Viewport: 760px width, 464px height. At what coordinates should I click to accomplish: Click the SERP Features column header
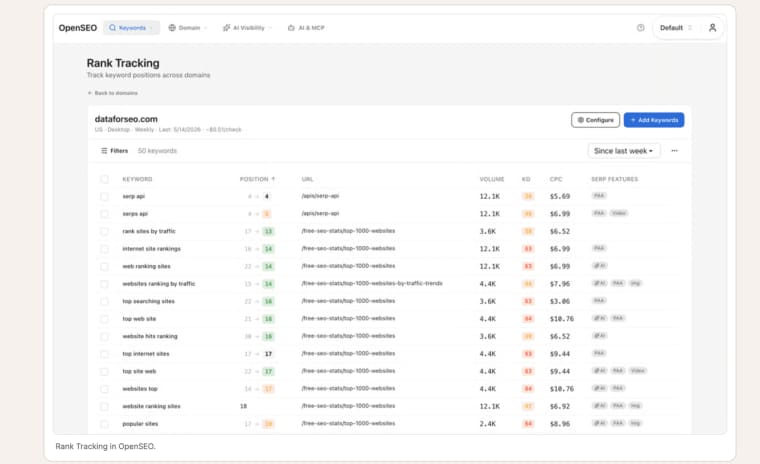(x=615, y=179)
